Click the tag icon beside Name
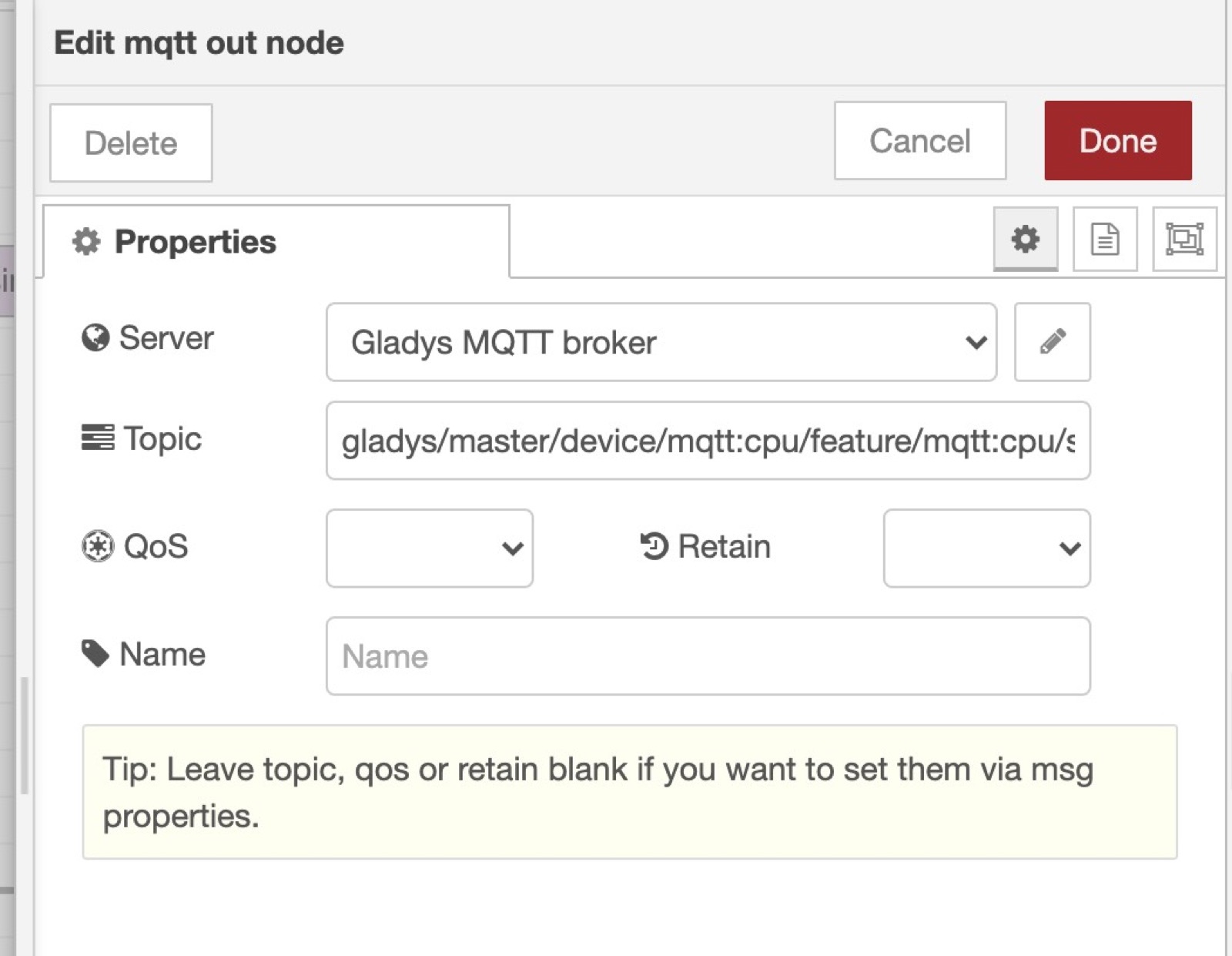 pyautogui.click(x=95, y=653)
